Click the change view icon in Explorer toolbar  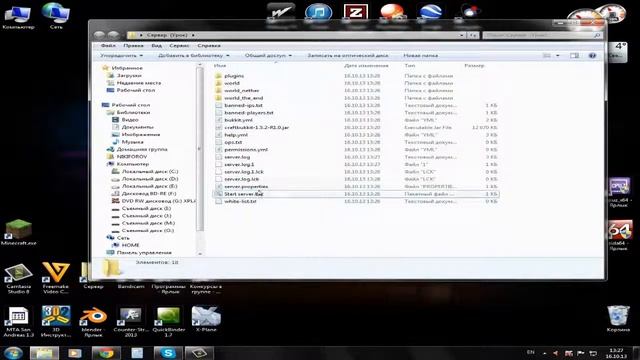[547, 56]
